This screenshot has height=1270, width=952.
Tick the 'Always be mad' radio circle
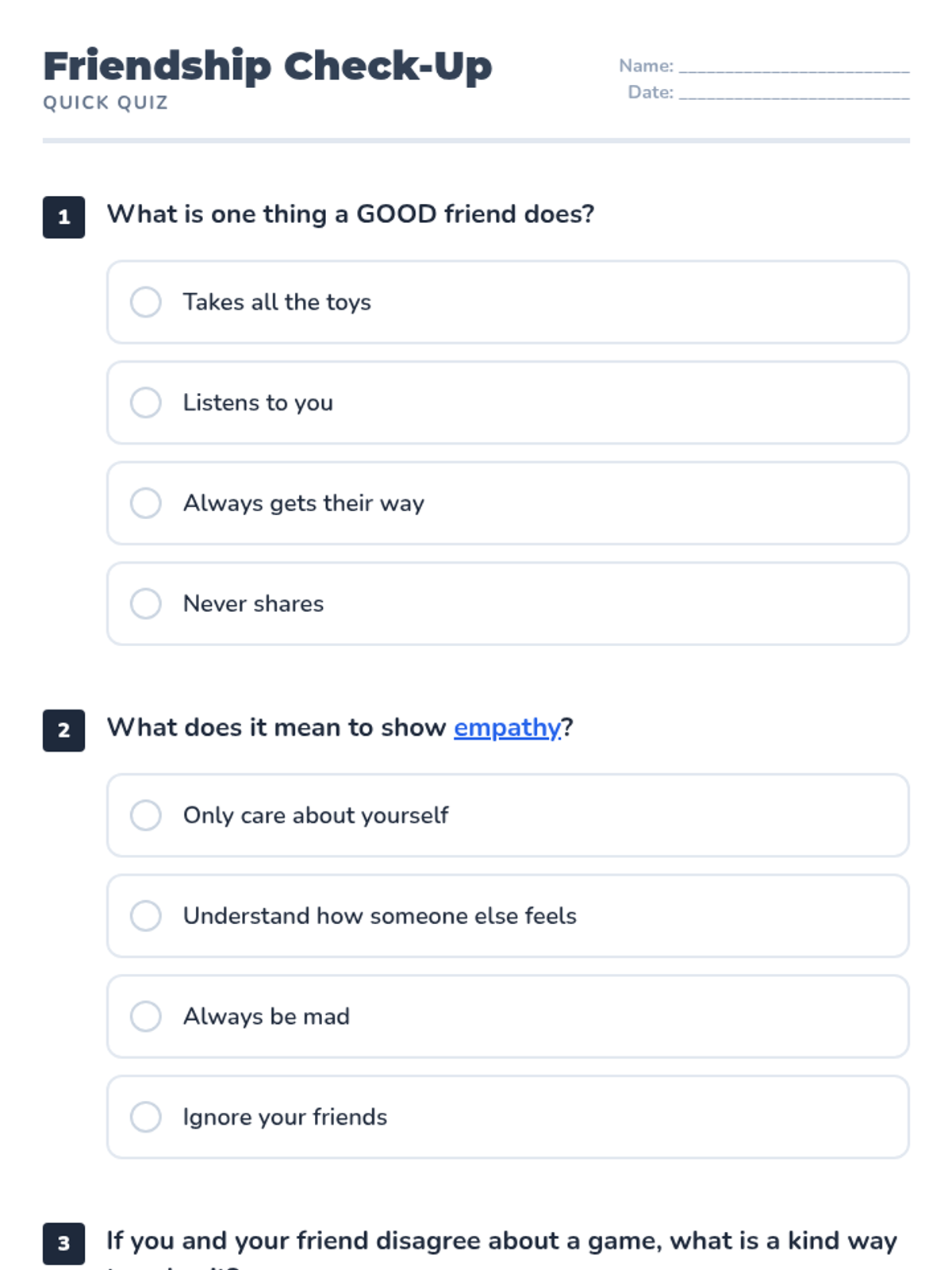tap(146, 1016)
